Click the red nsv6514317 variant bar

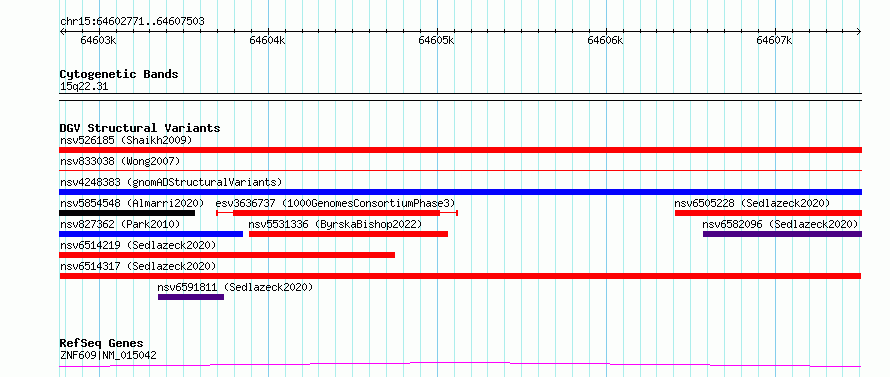tap(460, 276)
